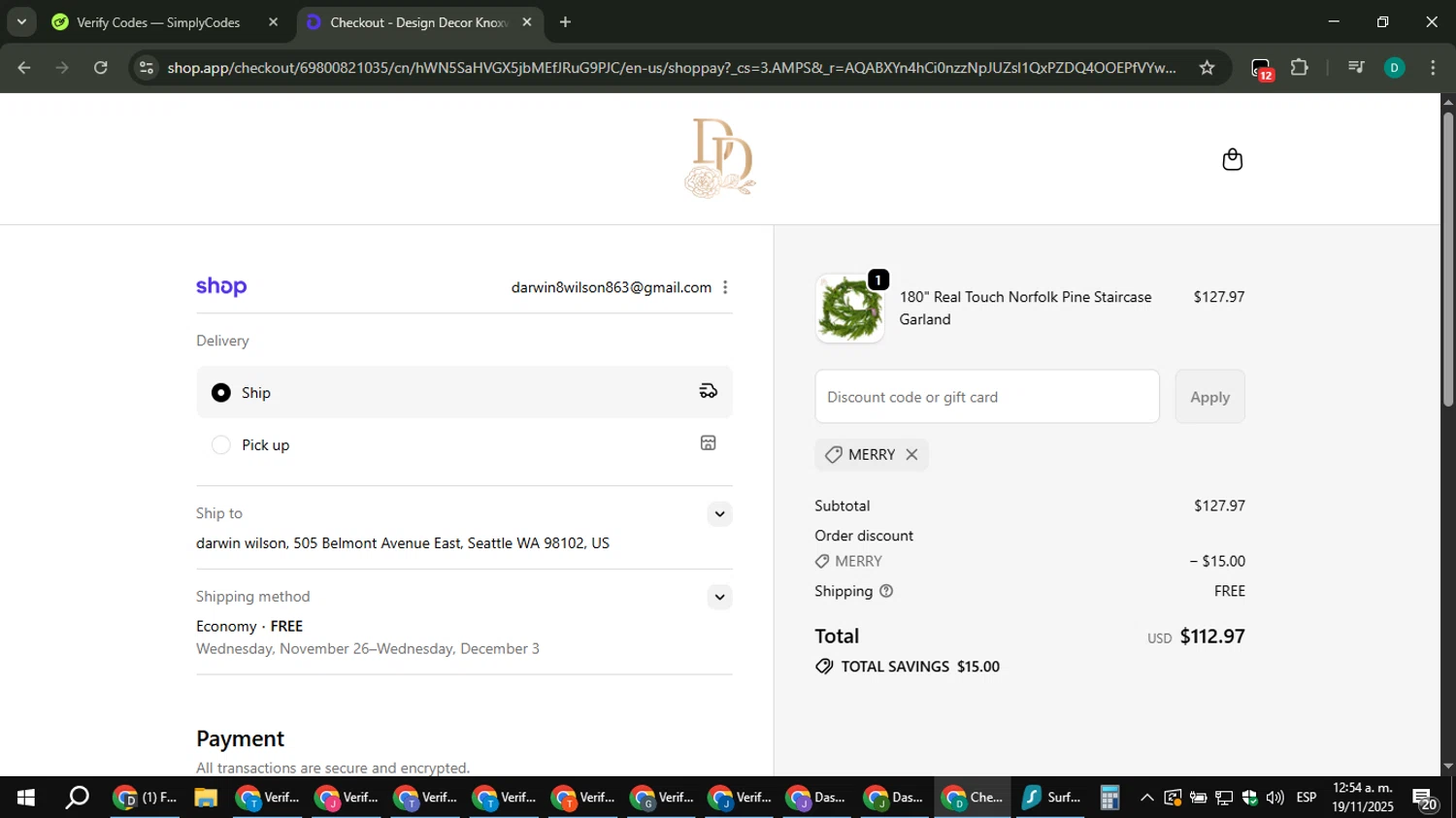Click the Shipping info question mark

(886, 591)
